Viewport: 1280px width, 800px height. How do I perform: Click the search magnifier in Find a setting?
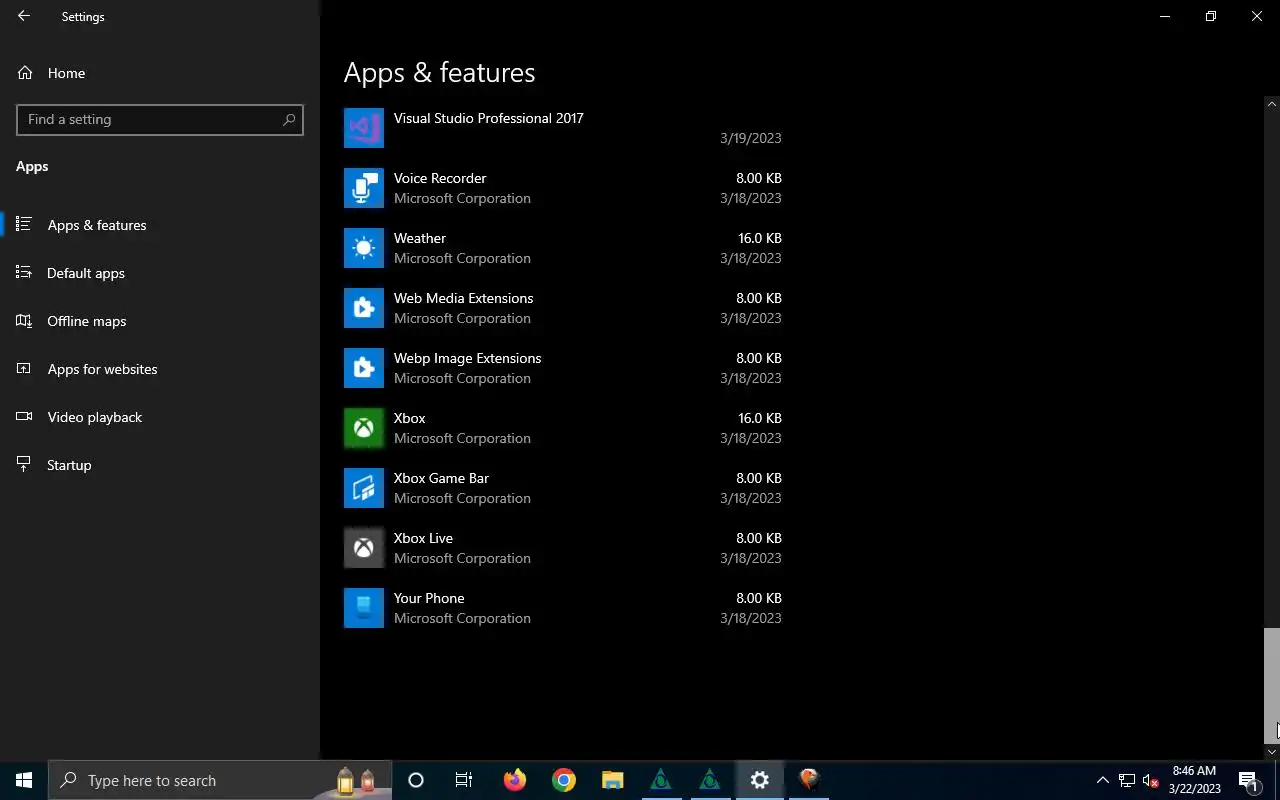pyautogui.click(x=289, y=119)
